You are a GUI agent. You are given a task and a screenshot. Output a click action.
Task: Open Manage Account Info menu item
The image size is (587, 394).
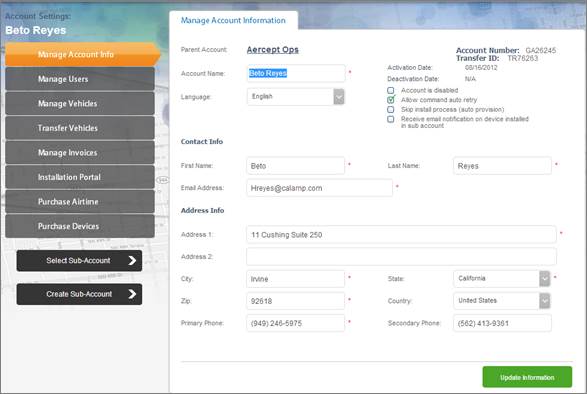pyautogui.click(x=82, y=55)
